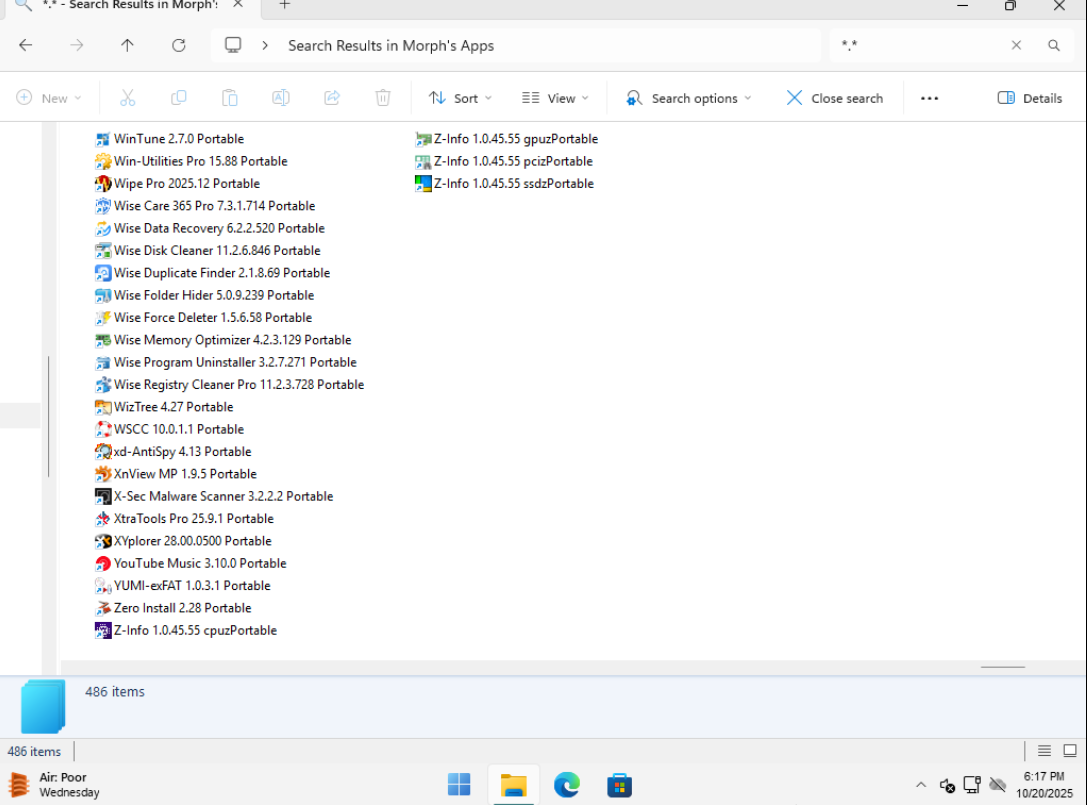Select Wise Folder Hider 5.0.9.239 Portable

pyautogui.click(x=214, y=295)
